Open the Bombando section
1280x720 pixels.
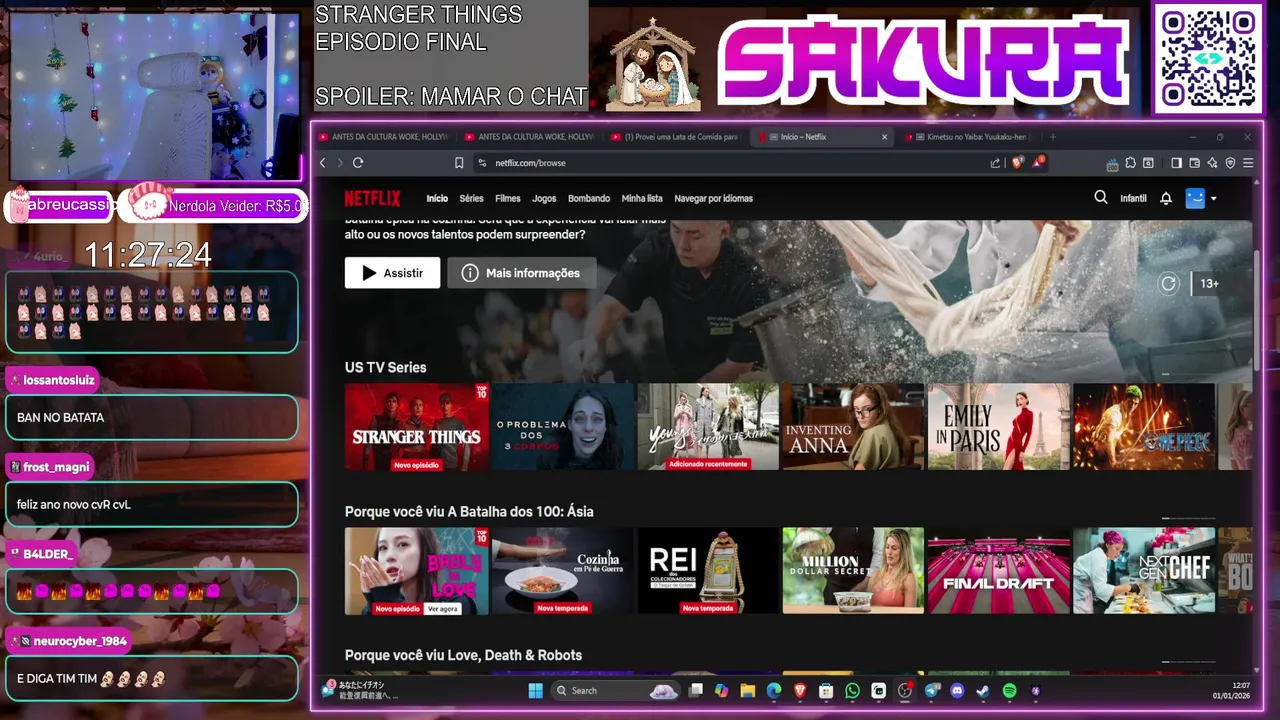tap(589, 198)
